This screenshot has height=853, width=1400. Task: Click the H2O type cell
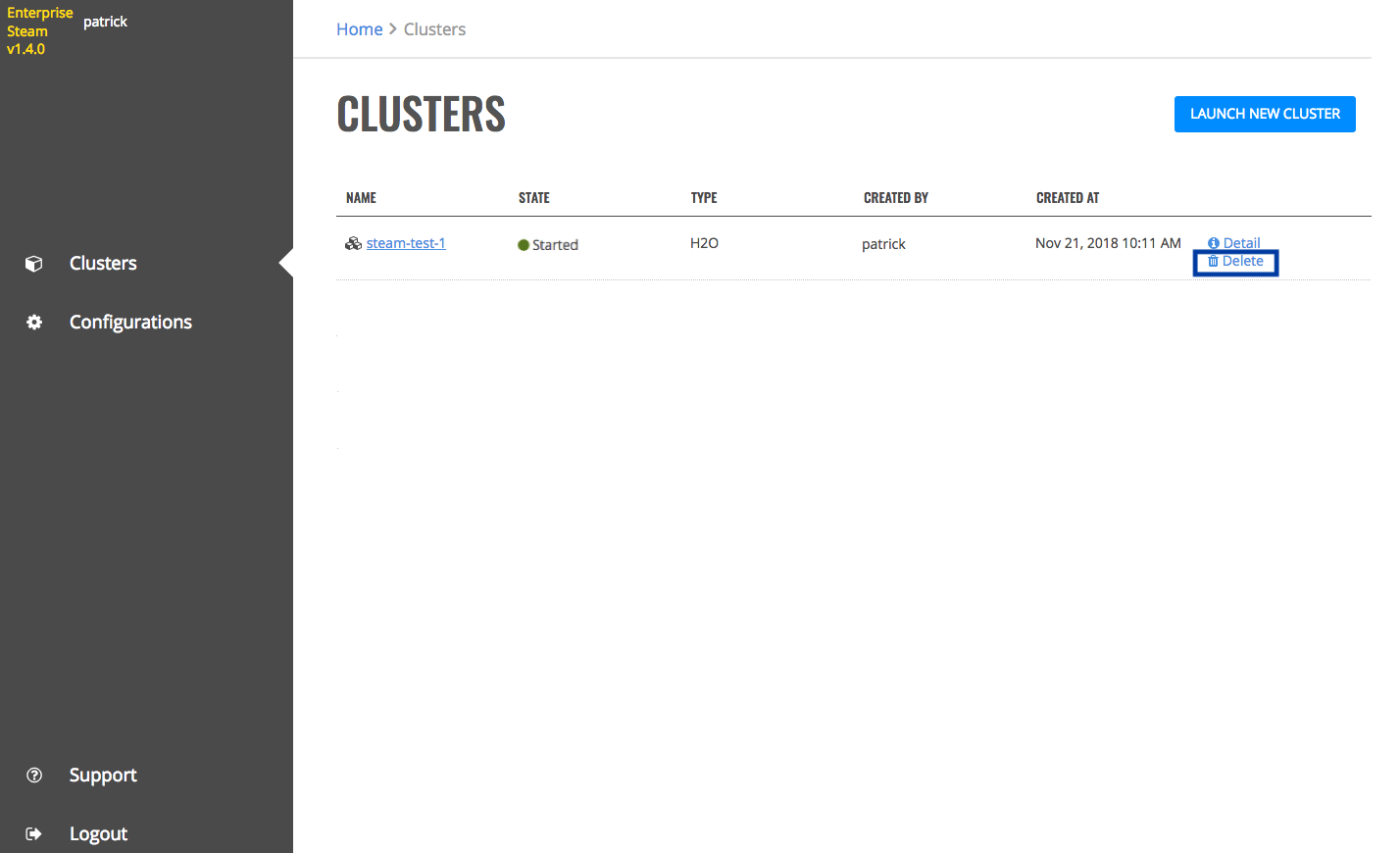pyautogui.click(x=704, y=243)
